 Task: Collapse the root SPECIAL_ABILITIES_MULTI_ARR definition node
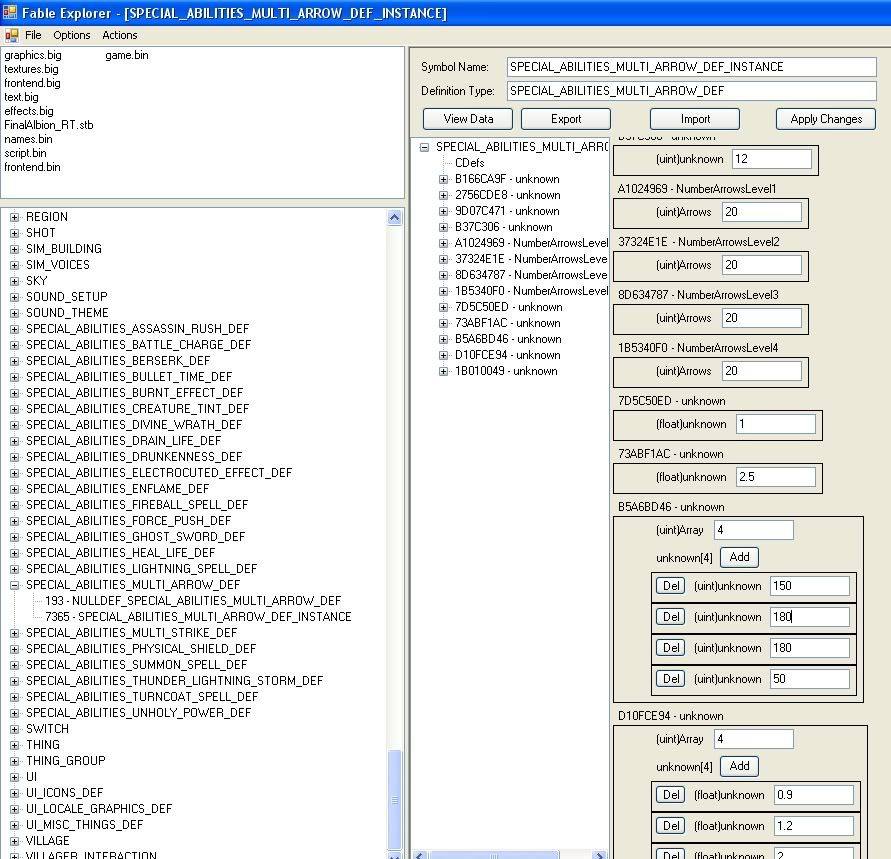(x=424, y=148)
